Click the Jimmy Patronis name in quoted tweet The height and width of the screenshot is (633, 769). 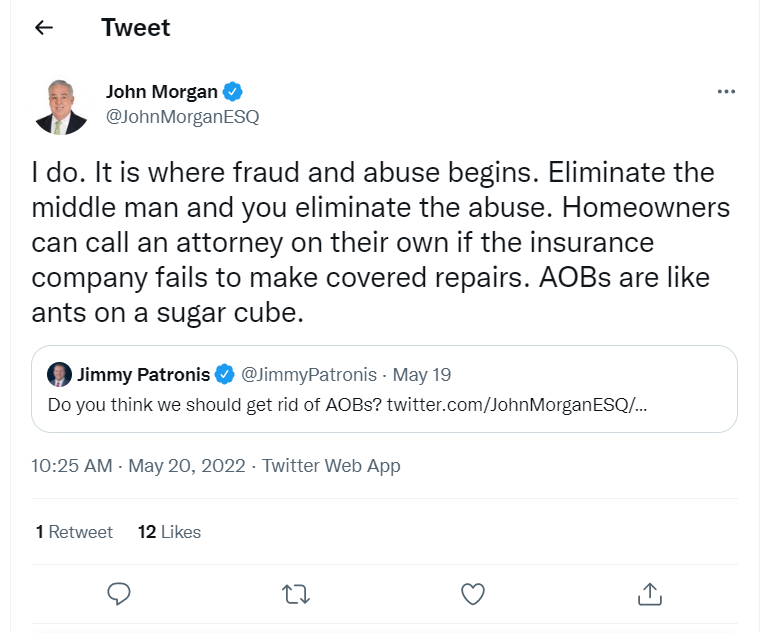point(143,375)
